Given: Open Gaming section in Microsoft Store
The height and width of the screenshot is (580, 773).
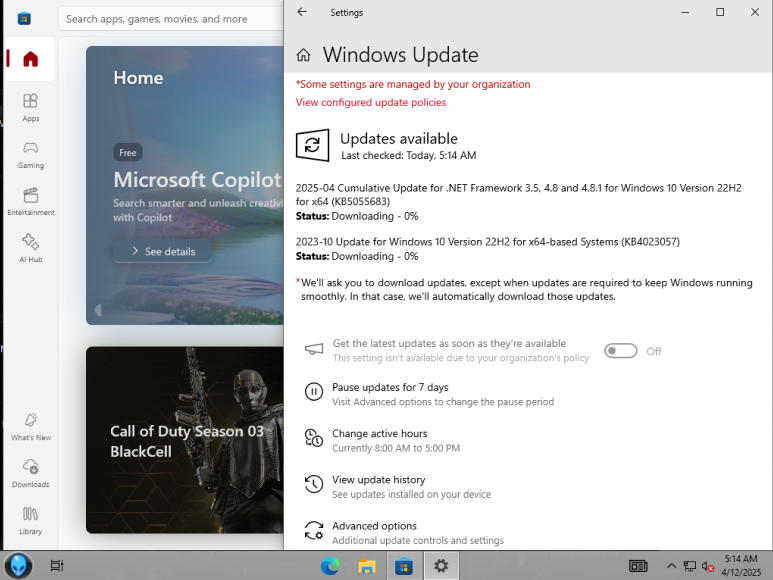Looking at the screenshot, I should coord(30,155).
